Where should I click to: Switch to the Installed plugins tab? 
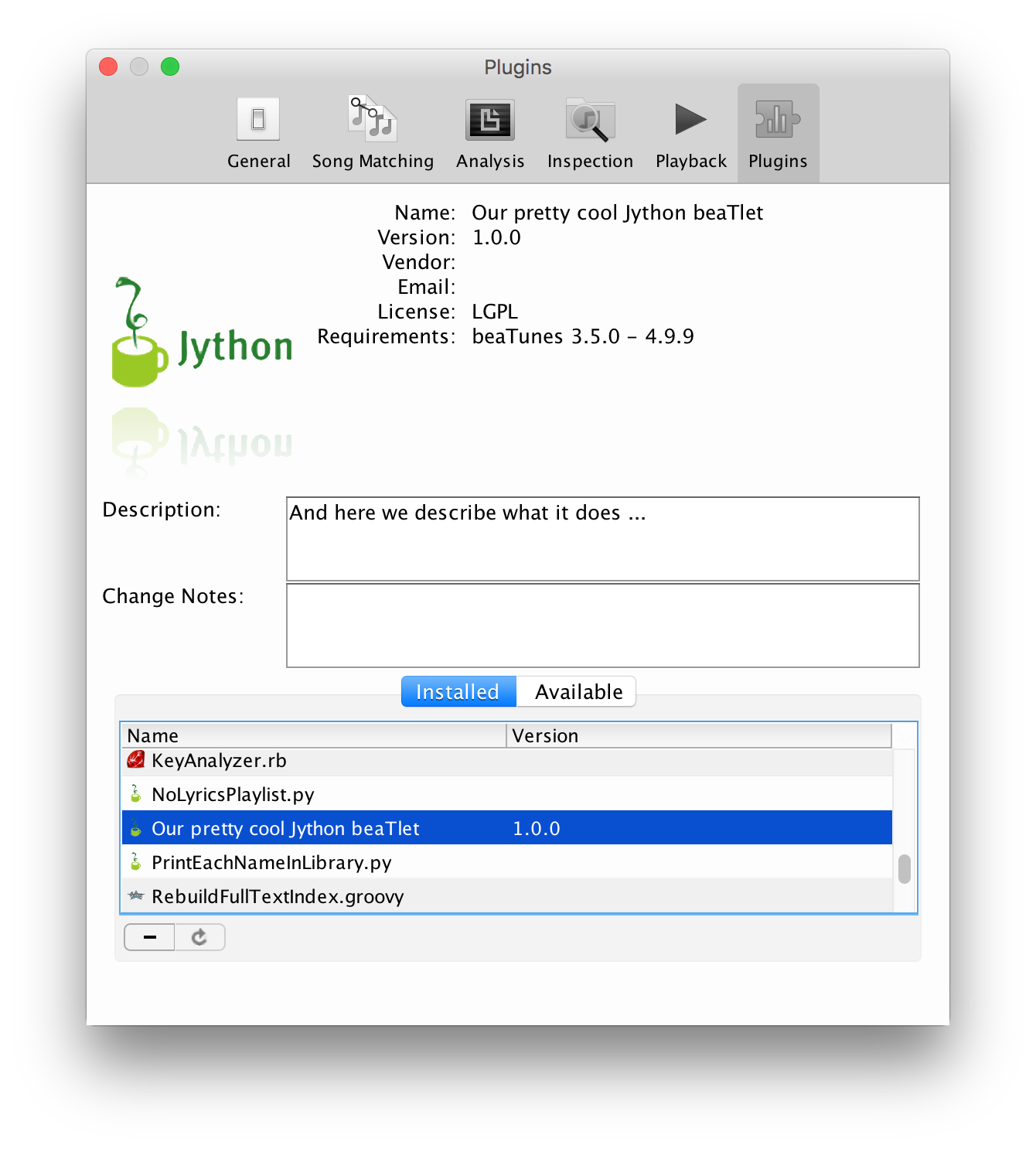click(x=458, y=692)
